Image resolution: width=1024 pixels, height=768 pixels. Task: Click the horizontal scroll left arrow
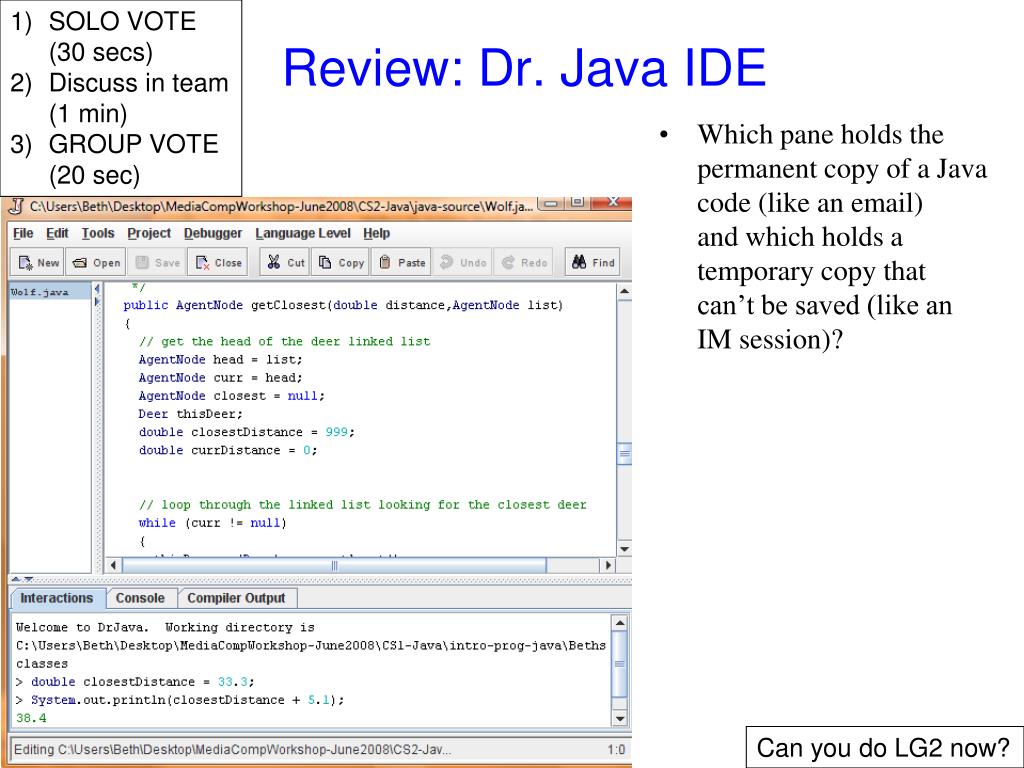pos(113,565)
